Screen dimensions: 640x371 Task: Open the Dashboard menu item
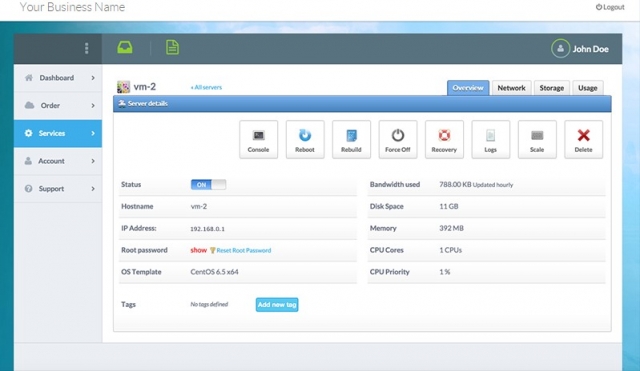[x=58, y=78]
